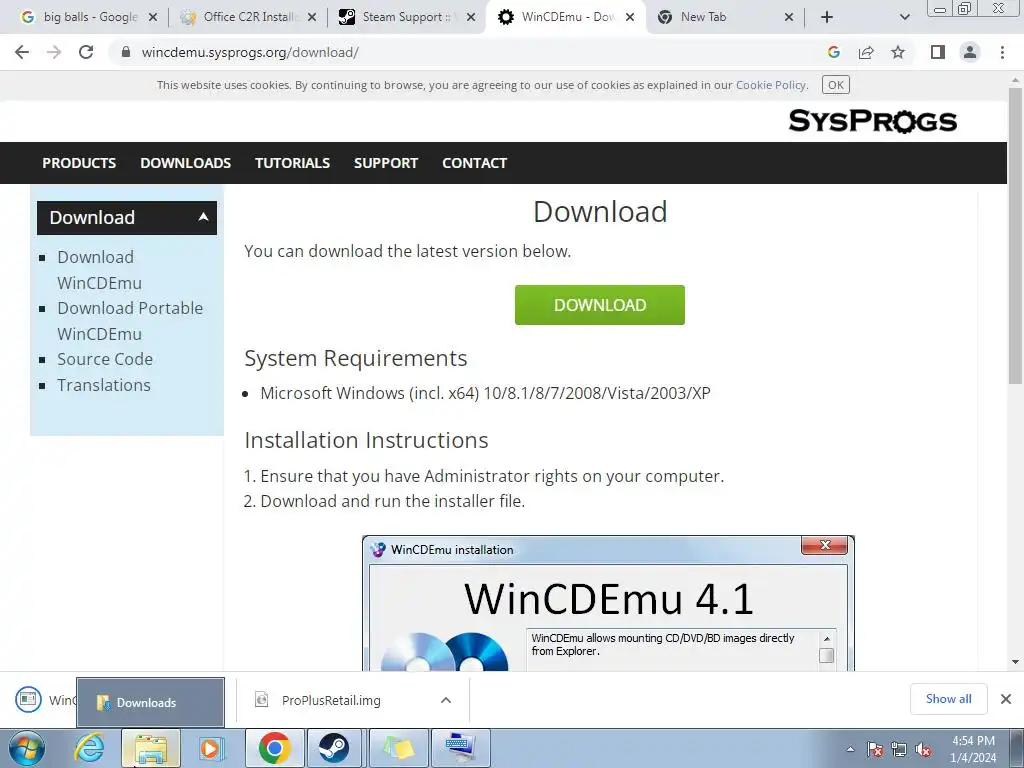Open Steam from the taskbar
This screenshot has height=768, width=1024.
tap(334, 748)
